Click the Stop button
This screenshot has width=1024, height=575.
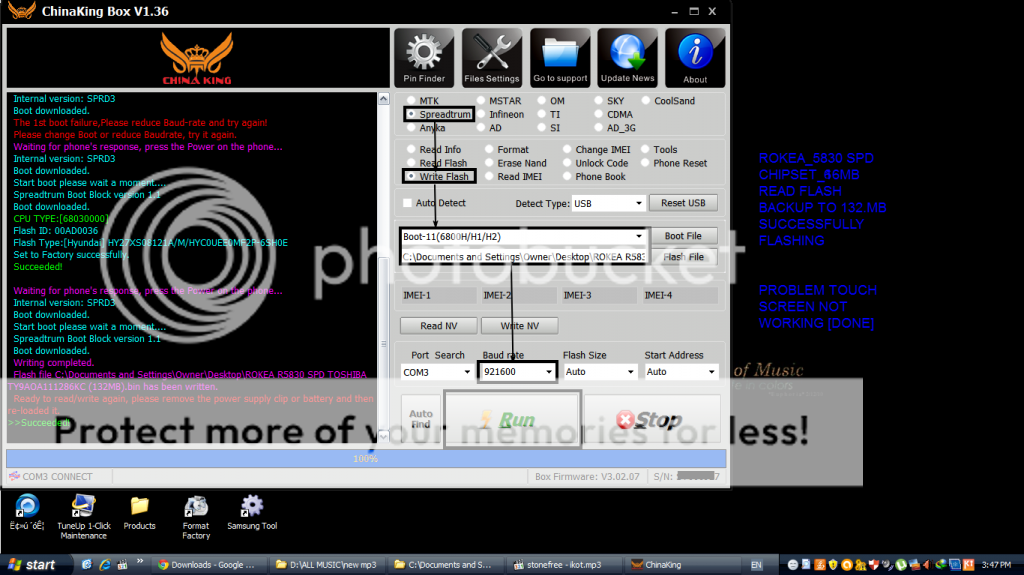coord(652,419)
